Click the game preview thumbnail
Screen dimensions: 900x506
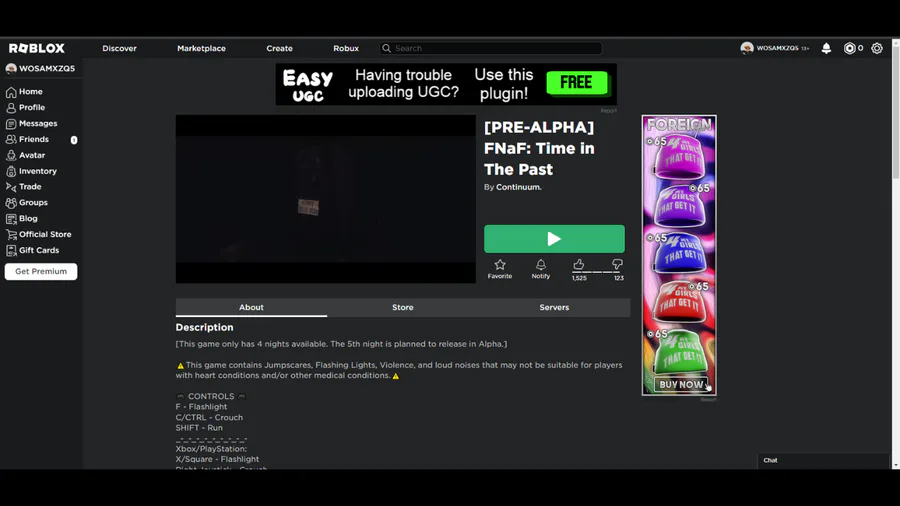coord(325,199)
